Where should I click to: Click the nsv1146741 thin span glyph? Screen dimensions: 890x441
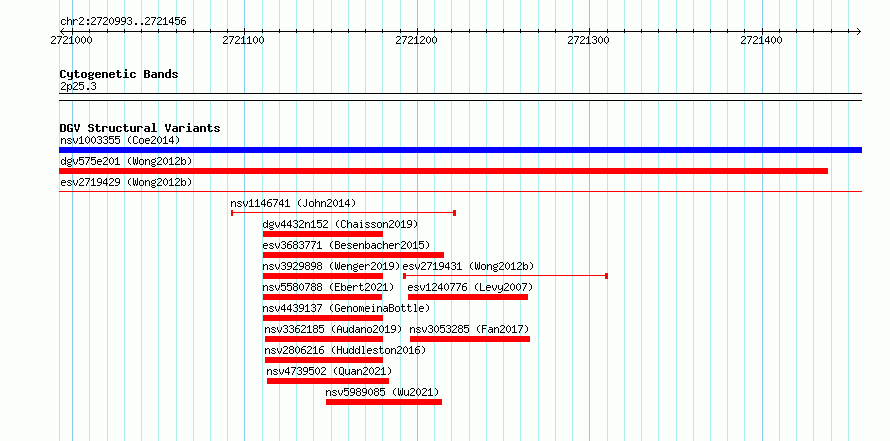click(x=343, y=213)
